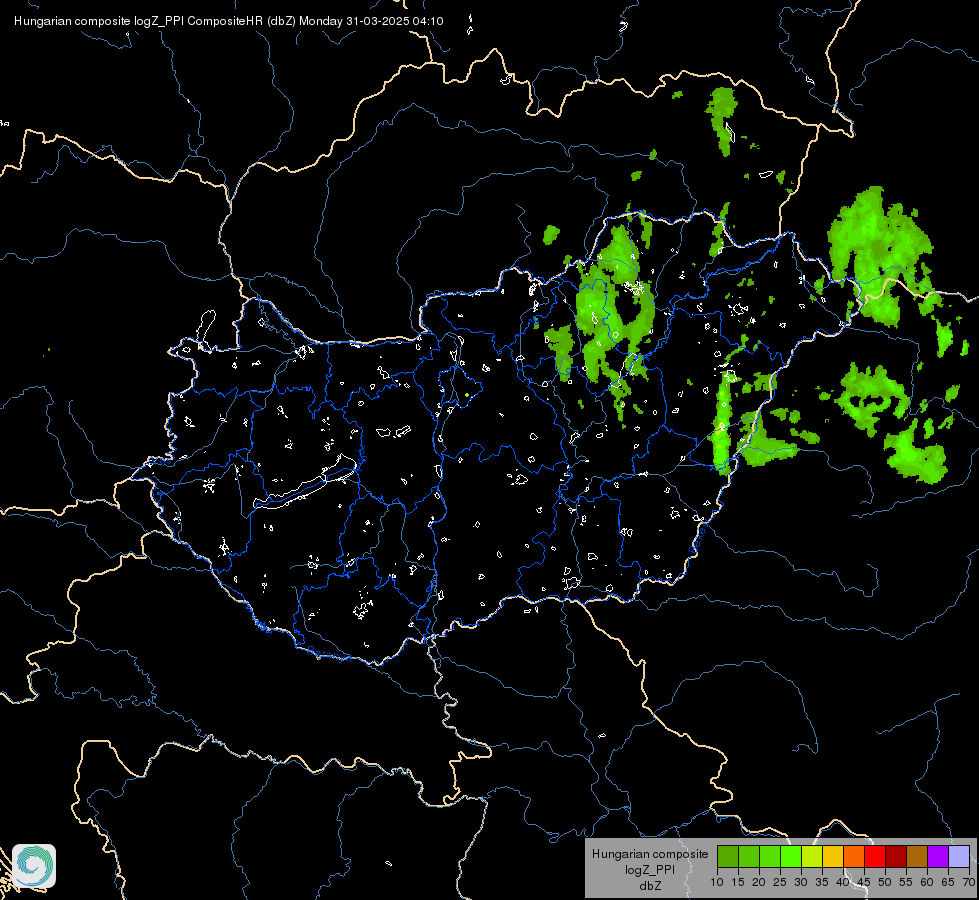Click the 'logZ_PPI' legend label
979x900 pixels.
[650, 870]
